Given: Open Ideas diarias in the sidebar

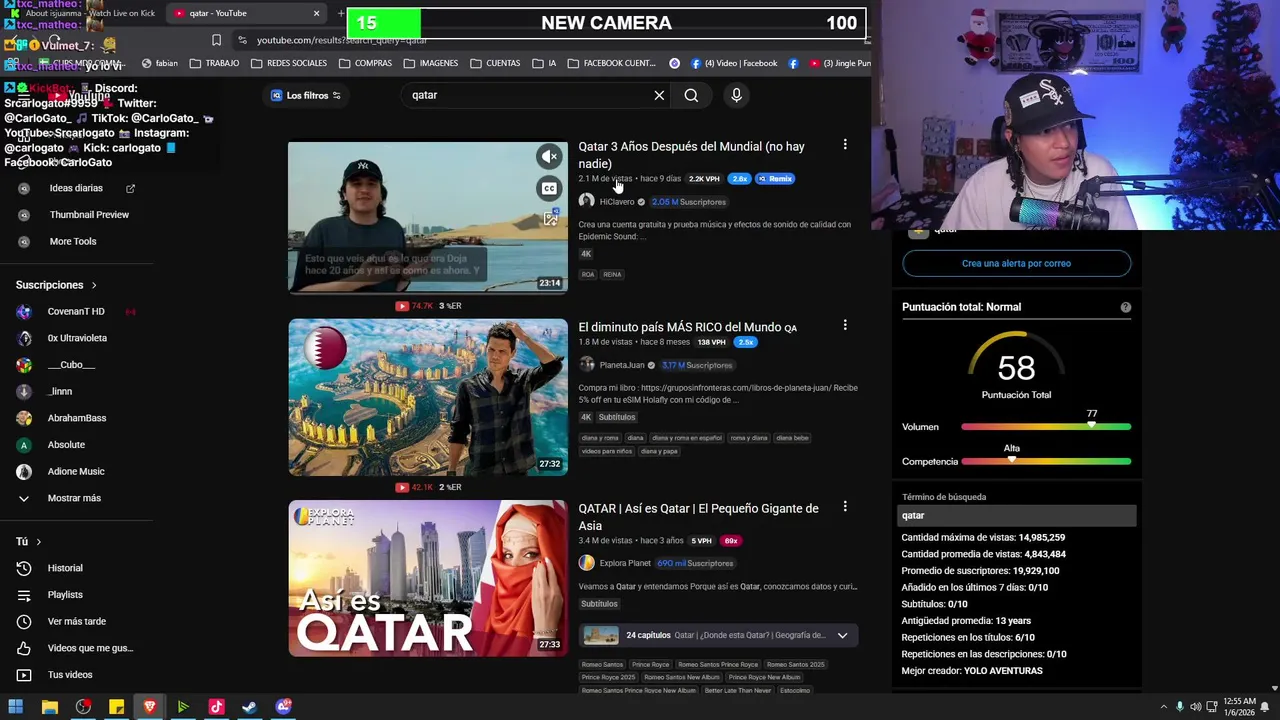Looking at the screenshot, I should coord(77,188).
